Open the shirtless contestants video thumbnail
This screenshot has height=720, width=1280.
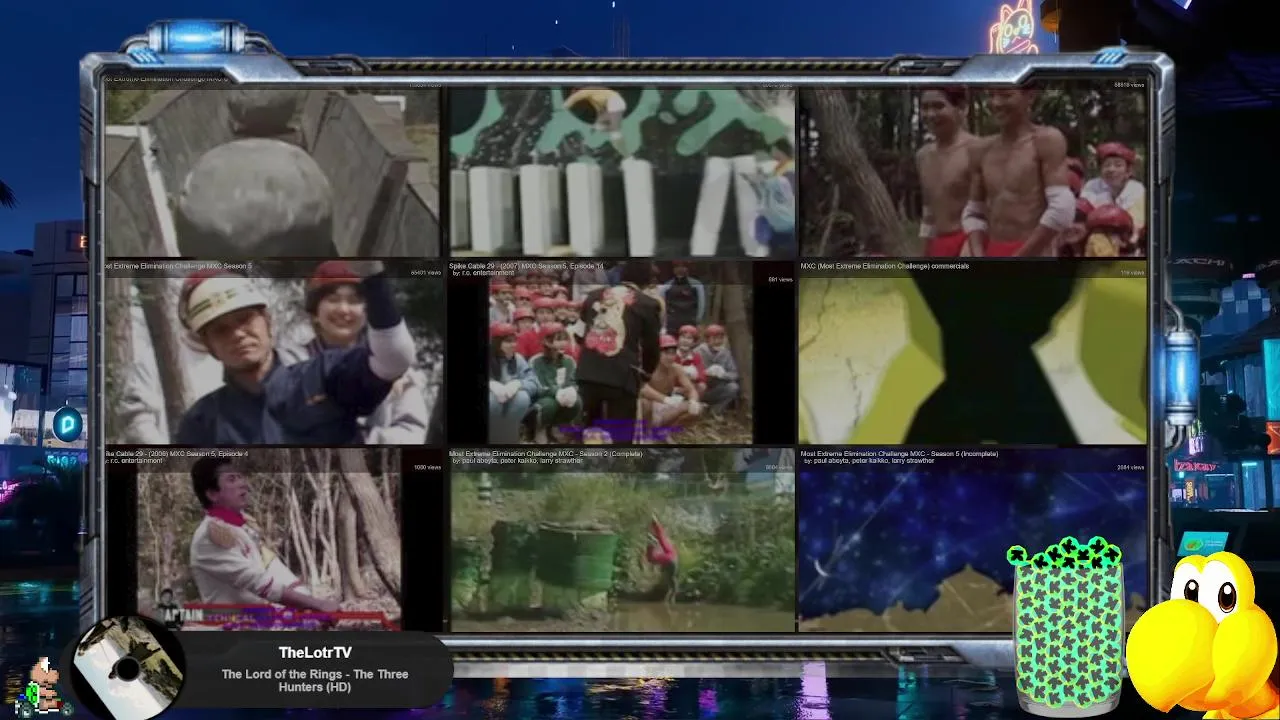point(973,171)
